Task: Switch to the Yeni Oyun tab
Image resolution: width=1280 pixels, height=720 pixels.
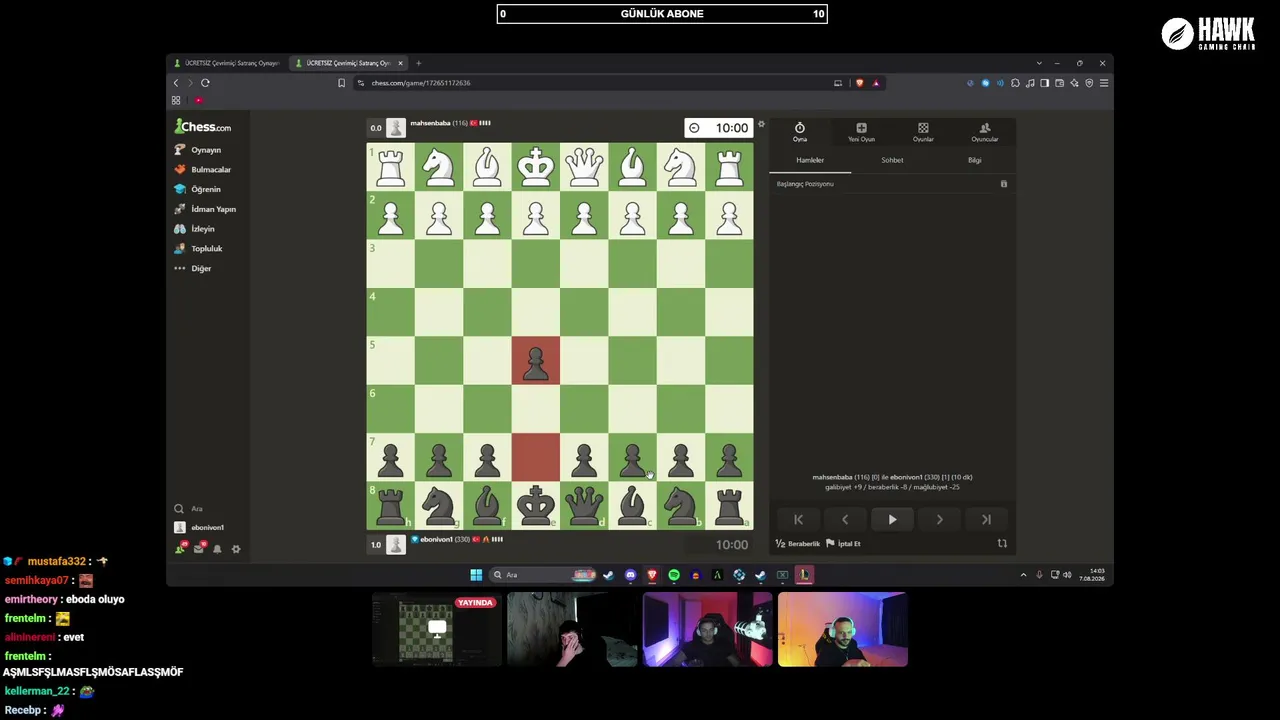Action: tap(861, 132)
